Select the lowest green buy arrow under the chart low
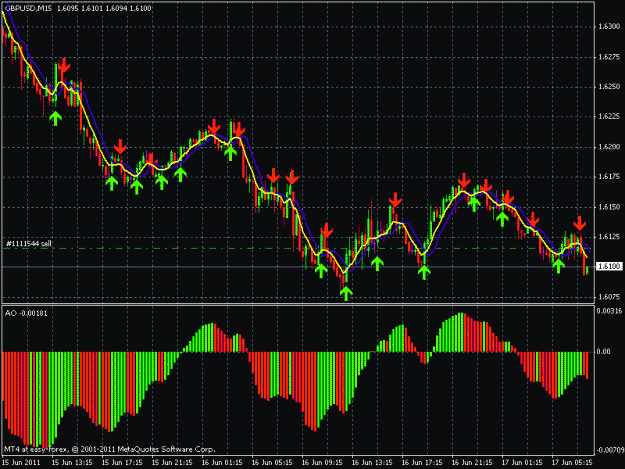Viewport: 625px width, 469px height. click(346, 294)
